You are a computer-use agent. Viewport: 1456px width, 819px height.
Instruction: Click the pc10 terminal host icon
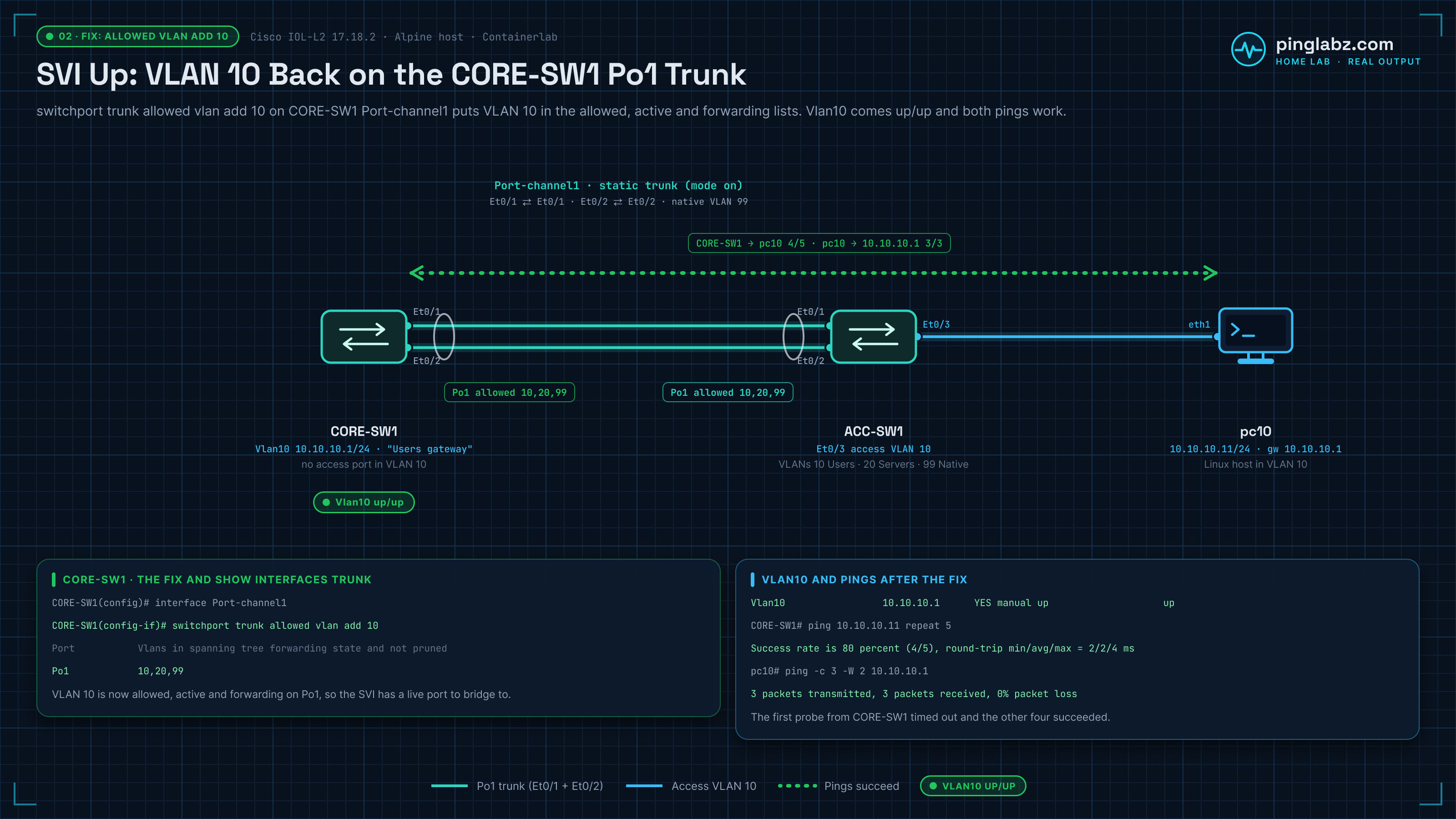point(1255,336)
